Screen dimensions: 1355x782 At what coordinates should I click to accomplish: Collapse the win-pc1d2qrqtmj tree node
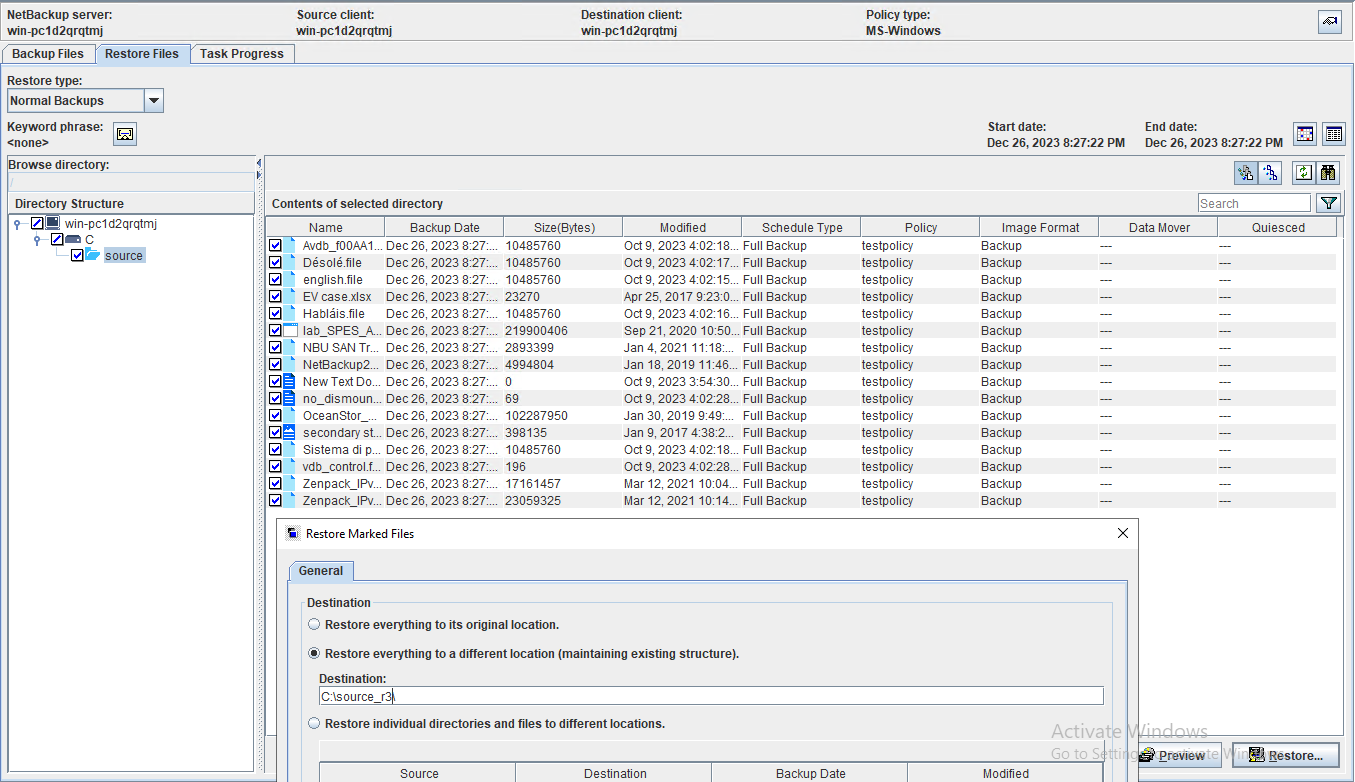pyautogui.click(x=17, y=224)
